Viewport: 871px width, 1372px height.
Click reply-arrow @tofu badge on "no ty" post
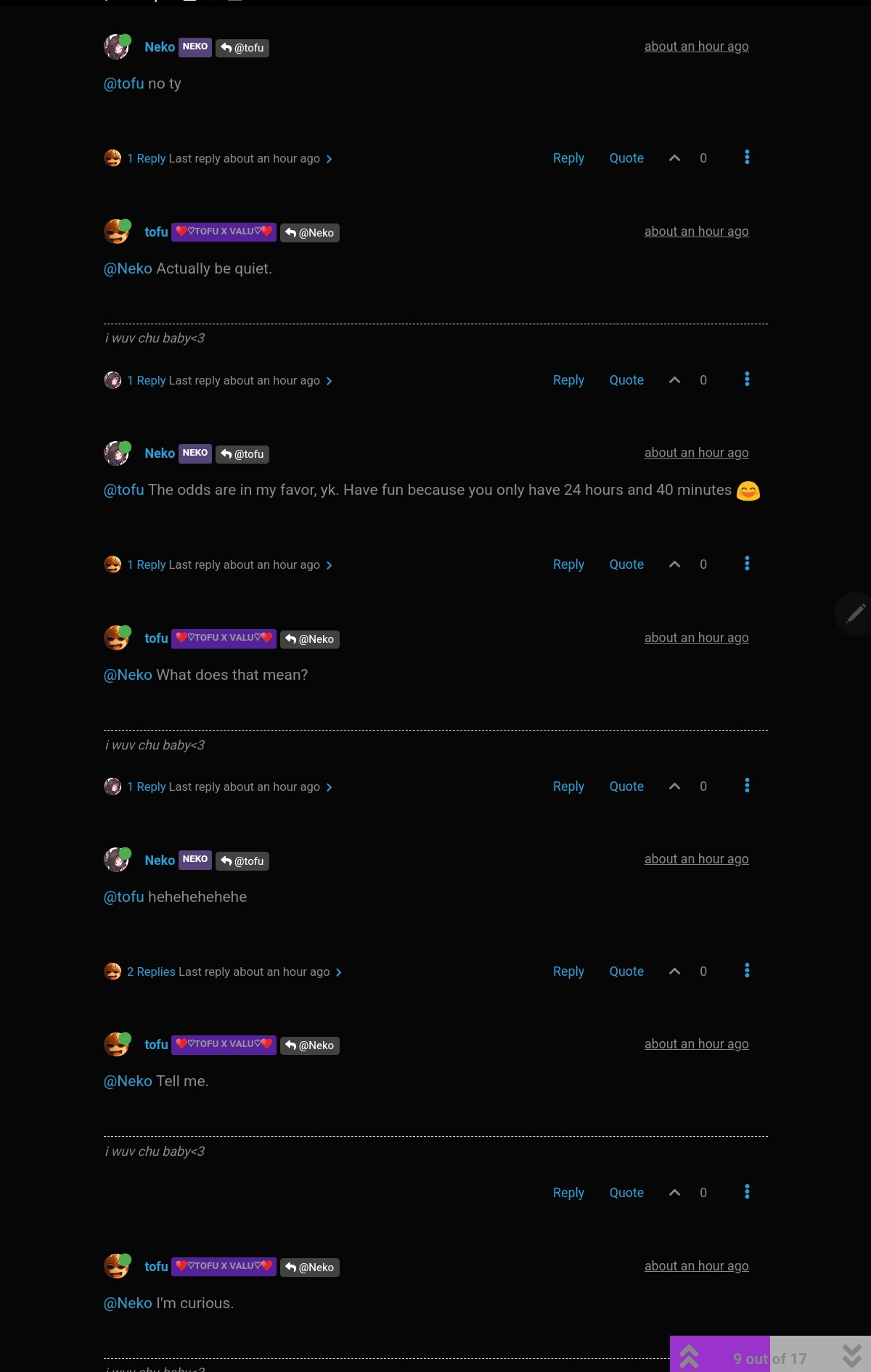[242, 48]
